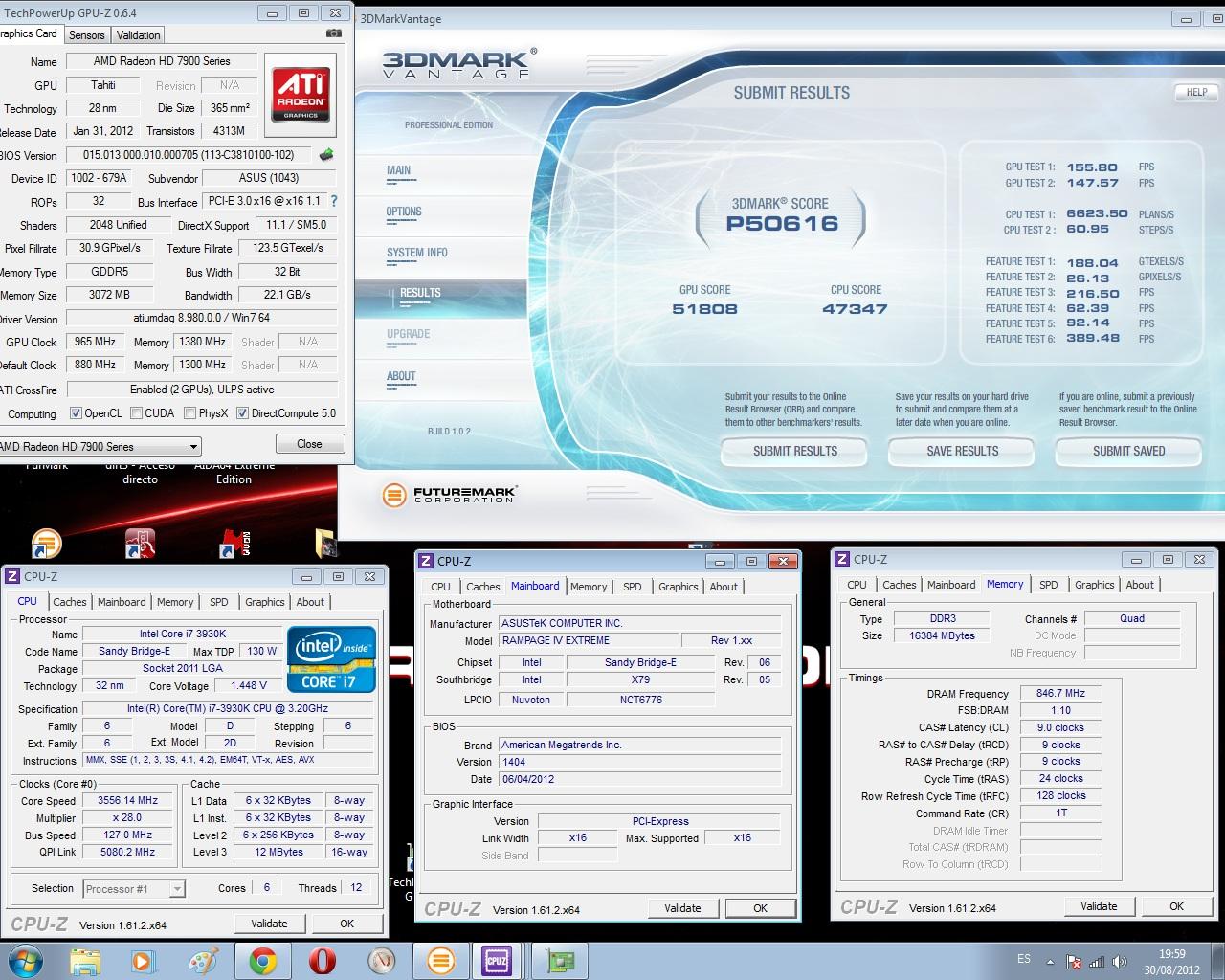Open the folder icon on the desktop
Viewport: 1225px width, 980px height.
click(x=327, y=543)
